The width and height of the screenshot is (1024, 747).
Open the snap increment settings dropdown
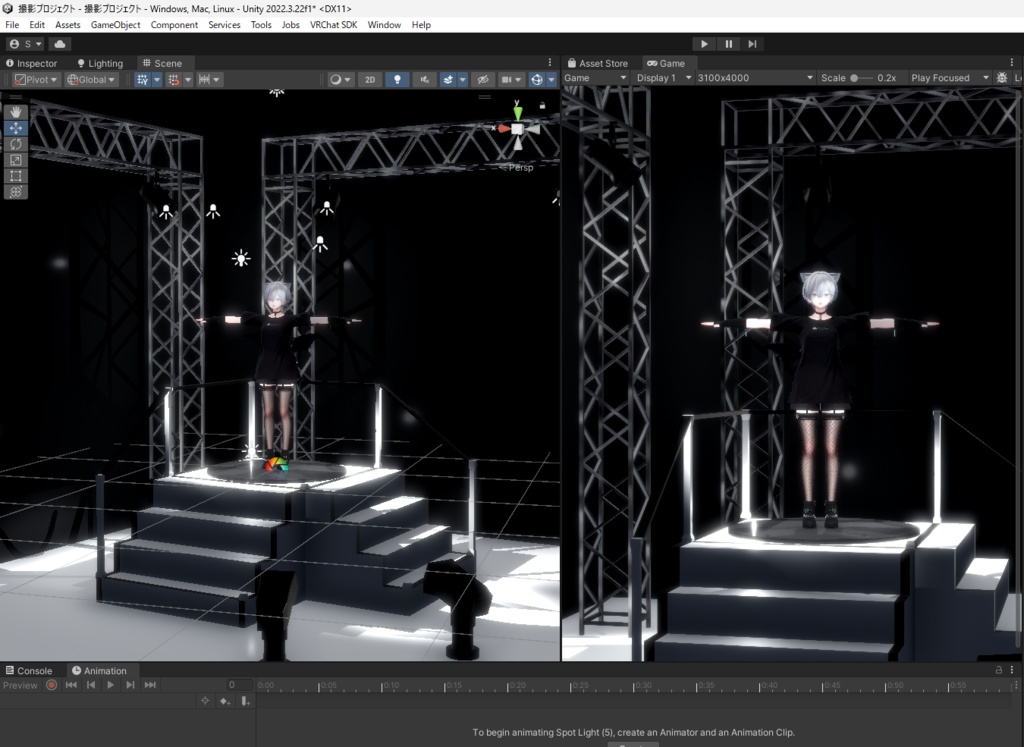tap(210, 80)
